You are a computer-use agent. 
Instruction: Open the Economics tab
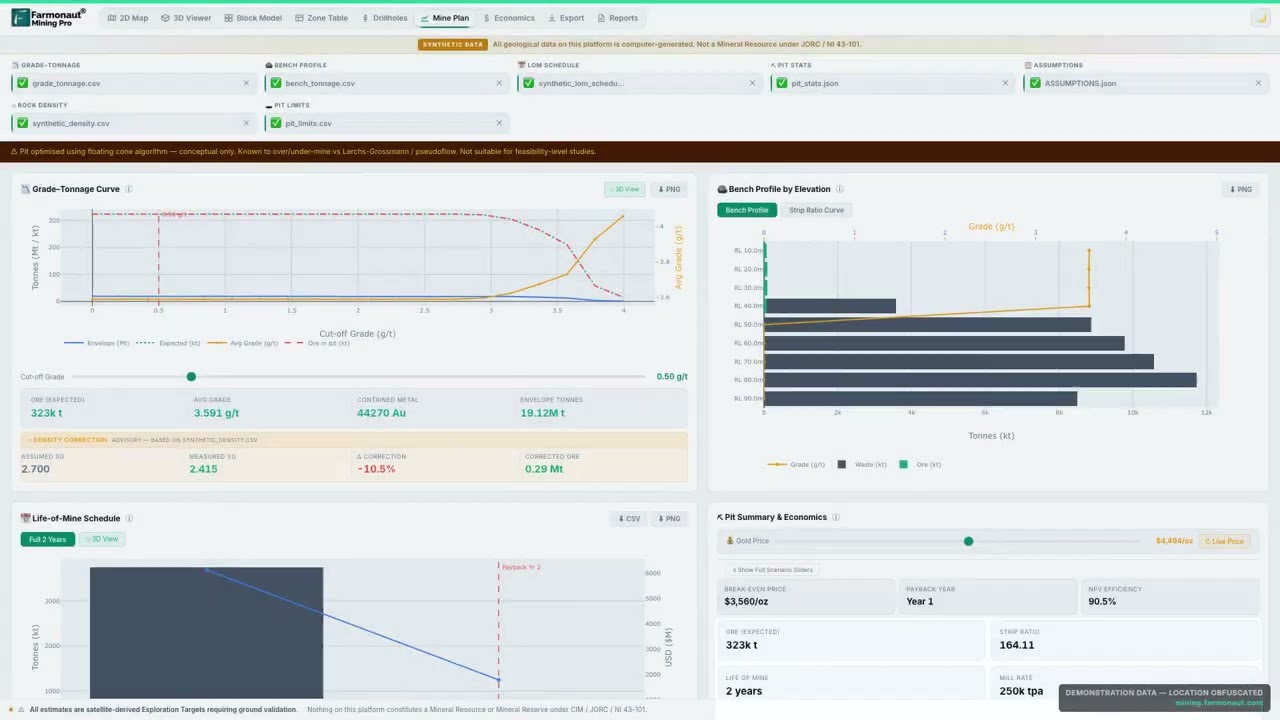point(508,18)
